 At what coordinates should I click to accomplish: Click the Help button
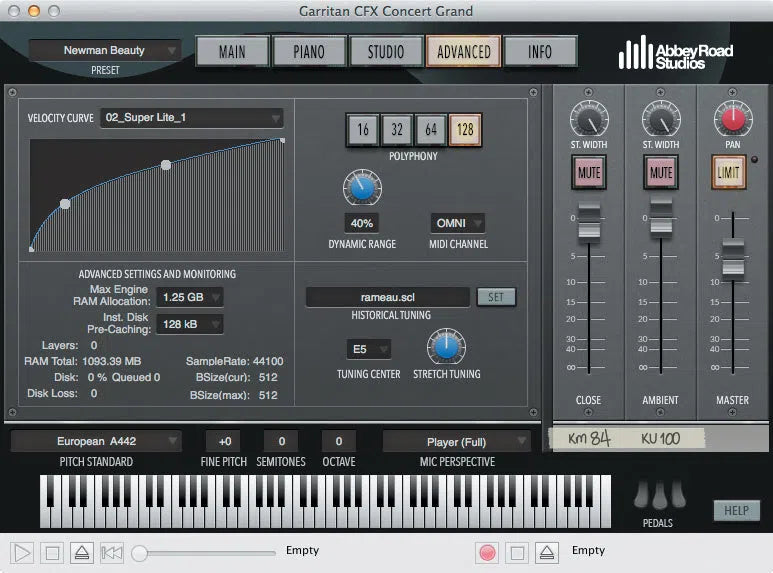pos(736,510)
